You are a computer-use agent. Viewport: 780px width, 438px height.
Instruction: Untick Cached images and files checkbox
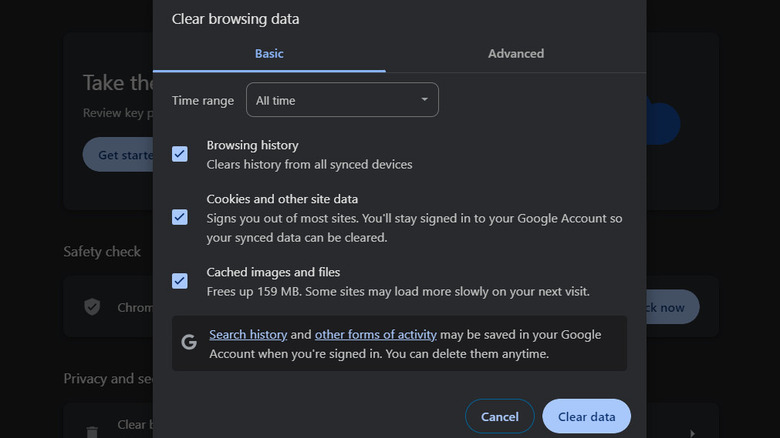180,281
